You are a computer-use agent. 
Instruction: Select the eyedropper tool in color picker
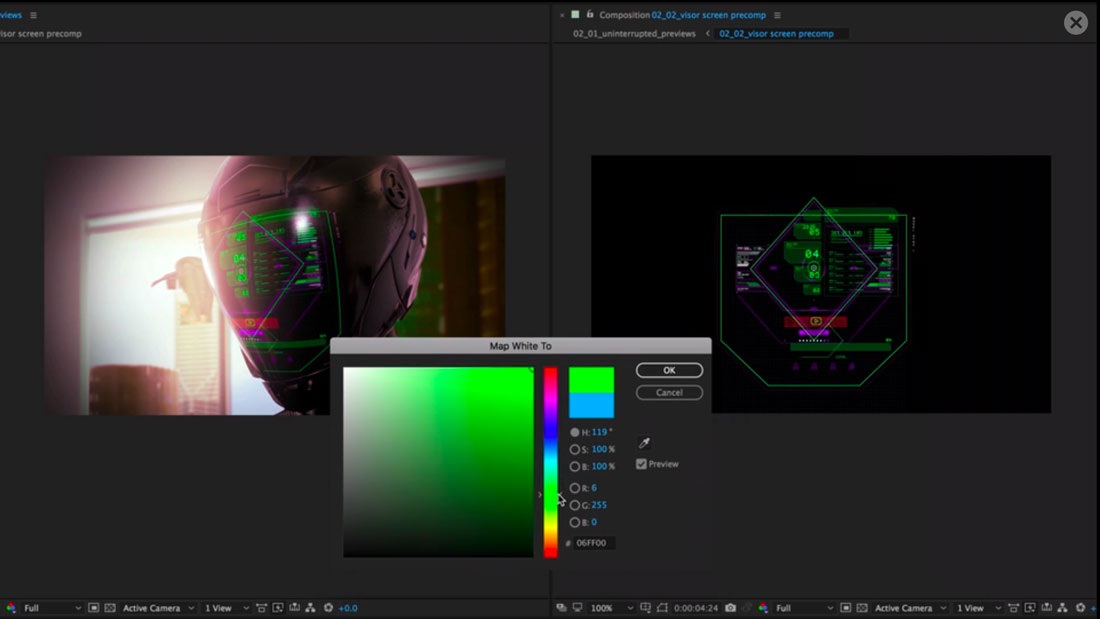click(x=644, y=443)
